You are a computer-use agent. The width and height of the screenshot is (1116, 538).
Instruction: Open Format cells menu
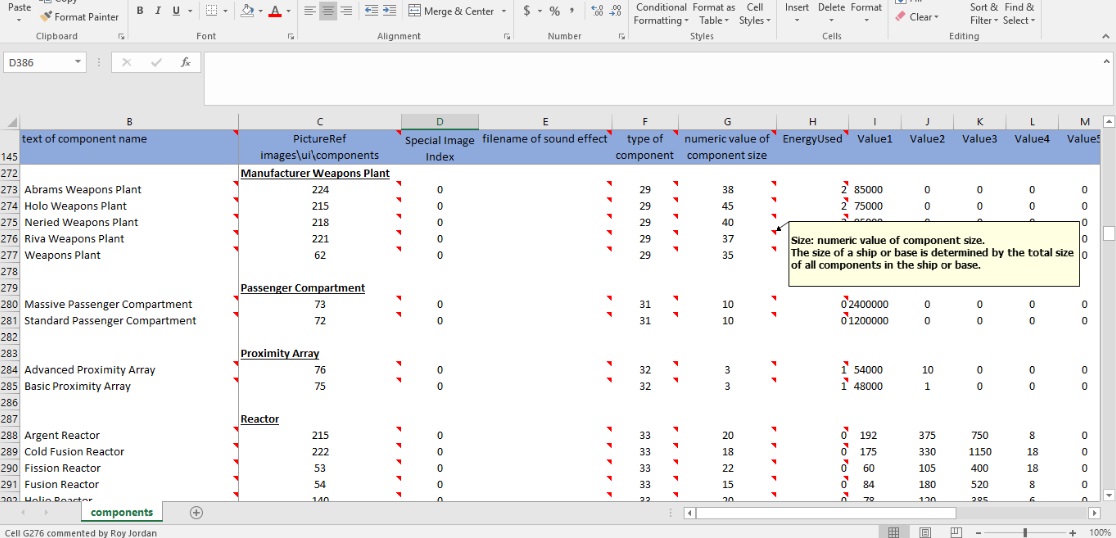(x=866, y=12)
